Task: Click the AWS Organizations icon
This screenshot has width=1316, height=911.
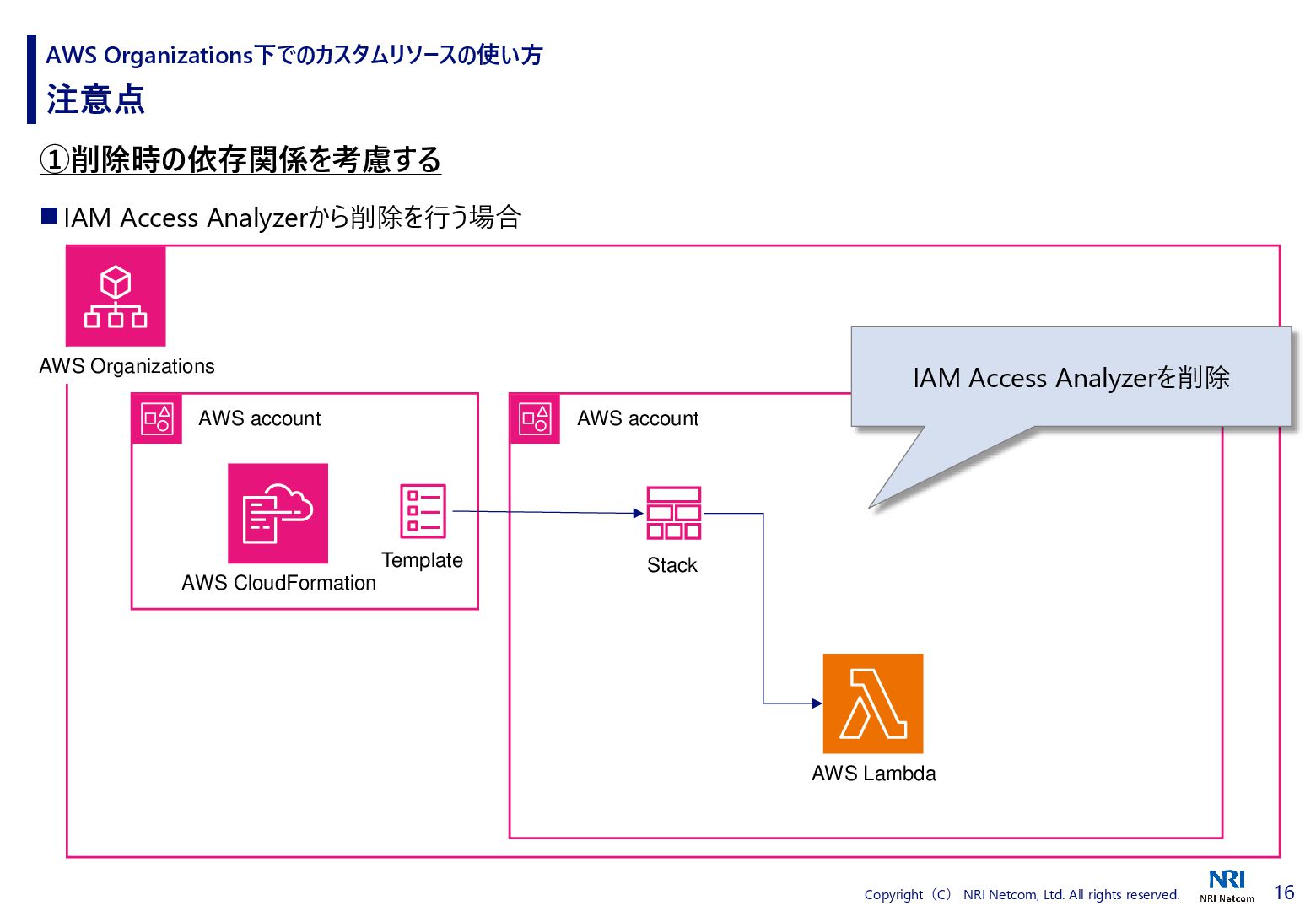Action: pos(116,296)
